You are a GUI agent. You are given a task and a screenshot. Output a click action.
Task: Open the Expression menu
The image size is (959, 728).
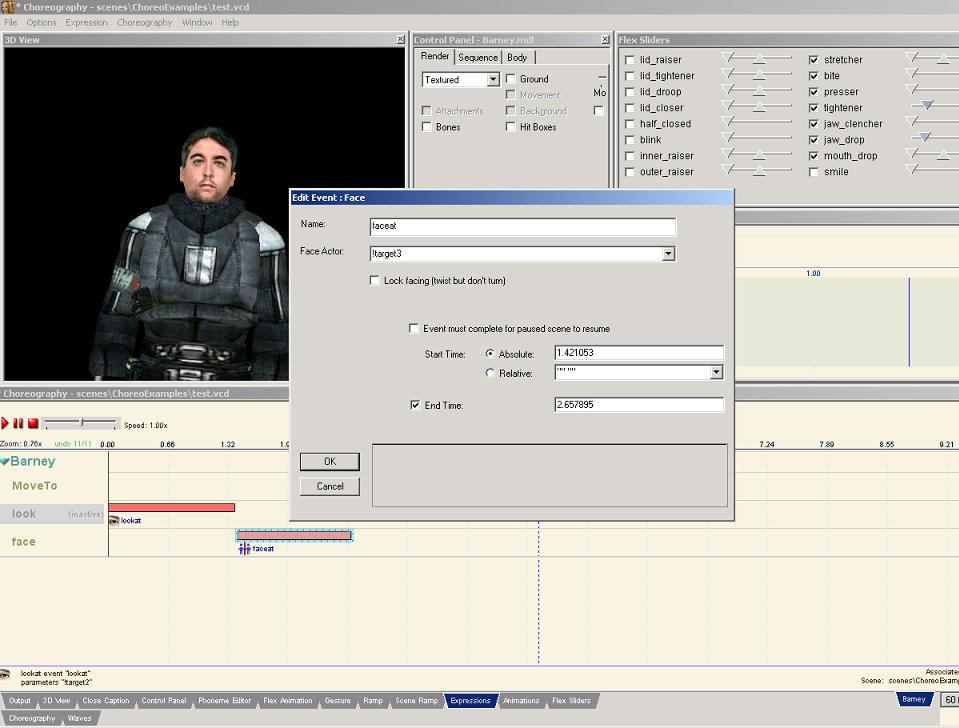(x=86, y=23)
